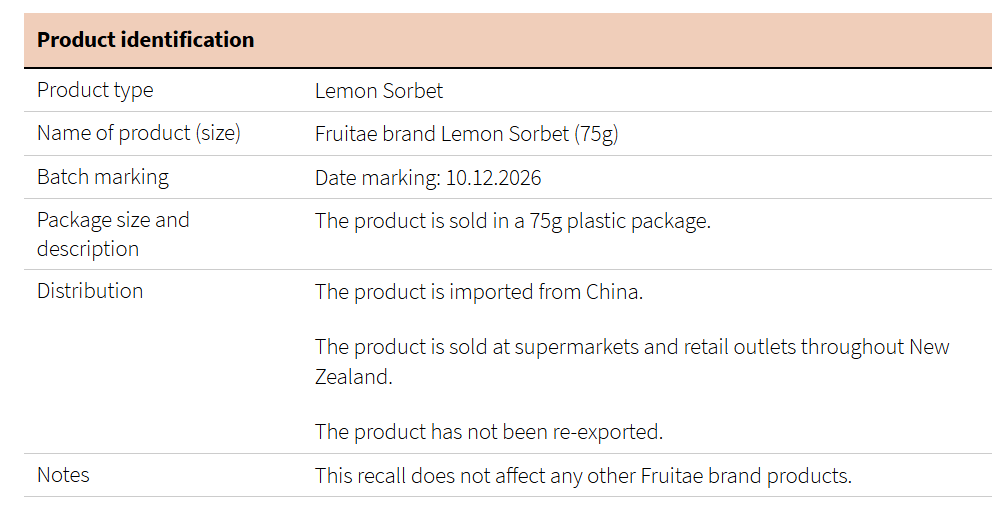994x508 pixels.
Task: Click the Lemon Sorbet product type value
Action: 378,91
